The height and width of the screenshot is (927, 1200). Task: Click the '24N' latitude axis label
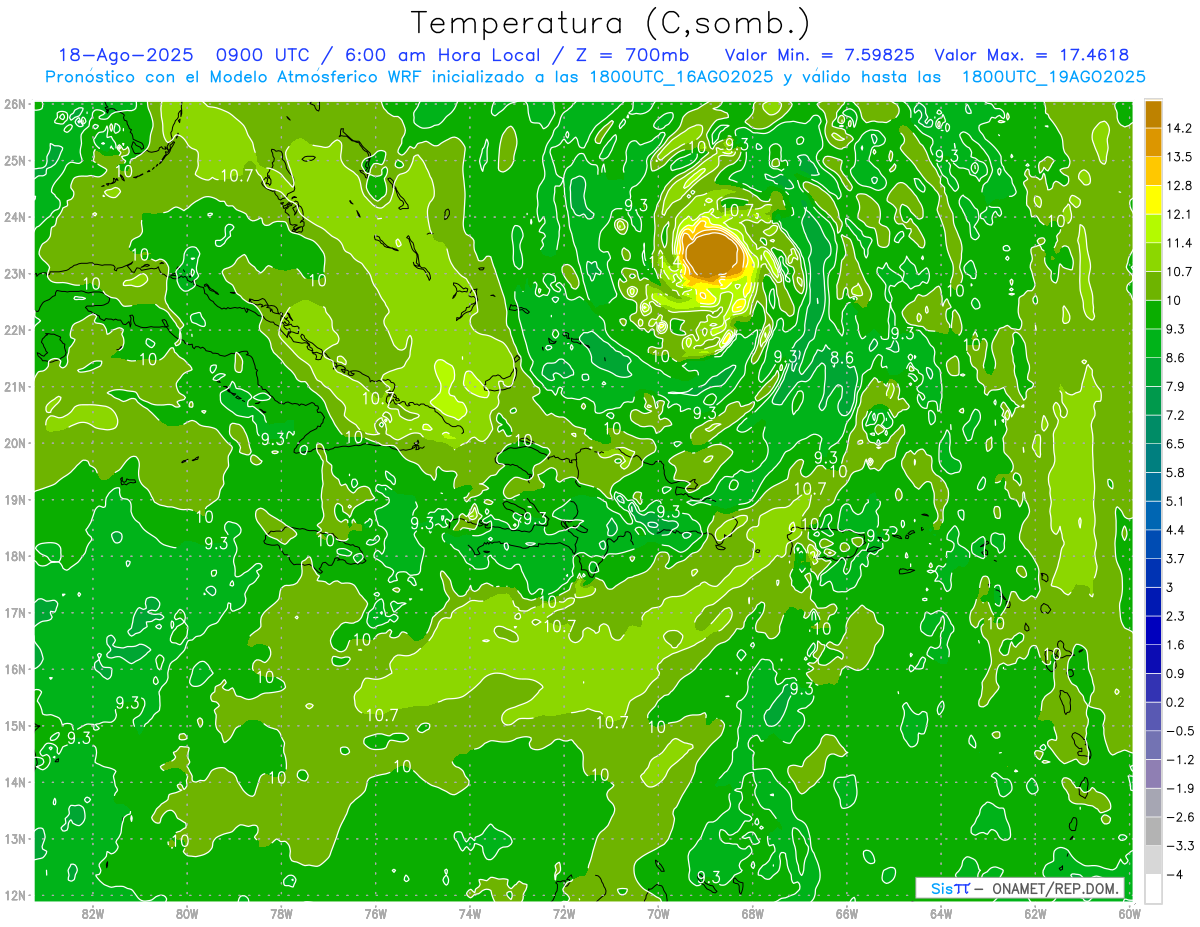14,217
